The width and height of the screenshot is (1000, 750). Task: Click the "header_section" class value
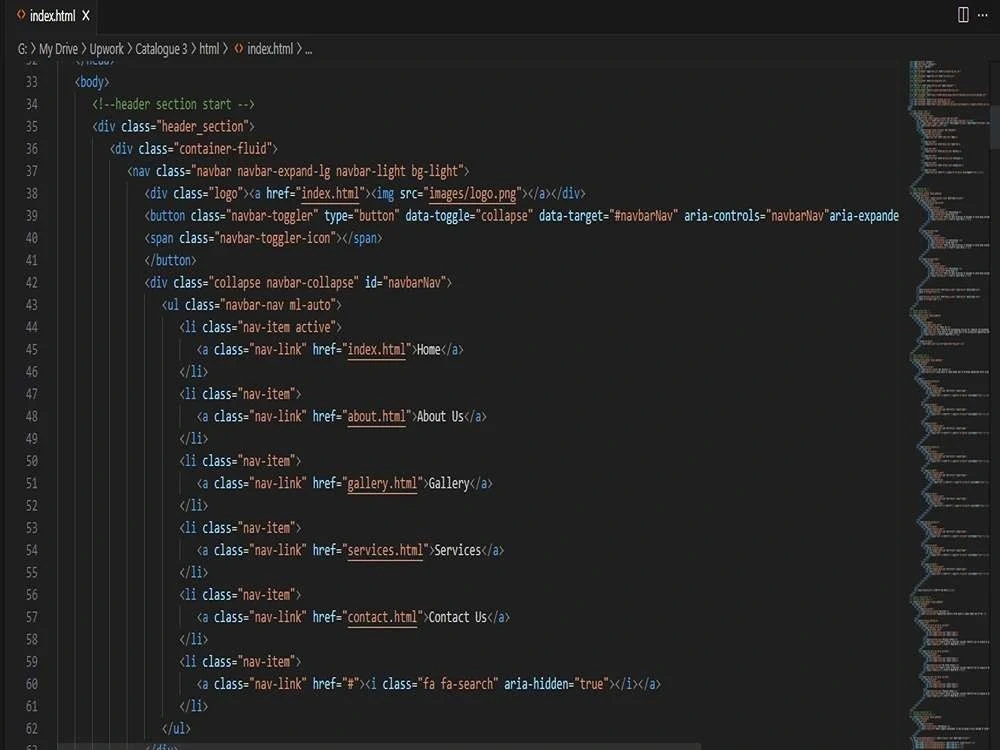202,127
